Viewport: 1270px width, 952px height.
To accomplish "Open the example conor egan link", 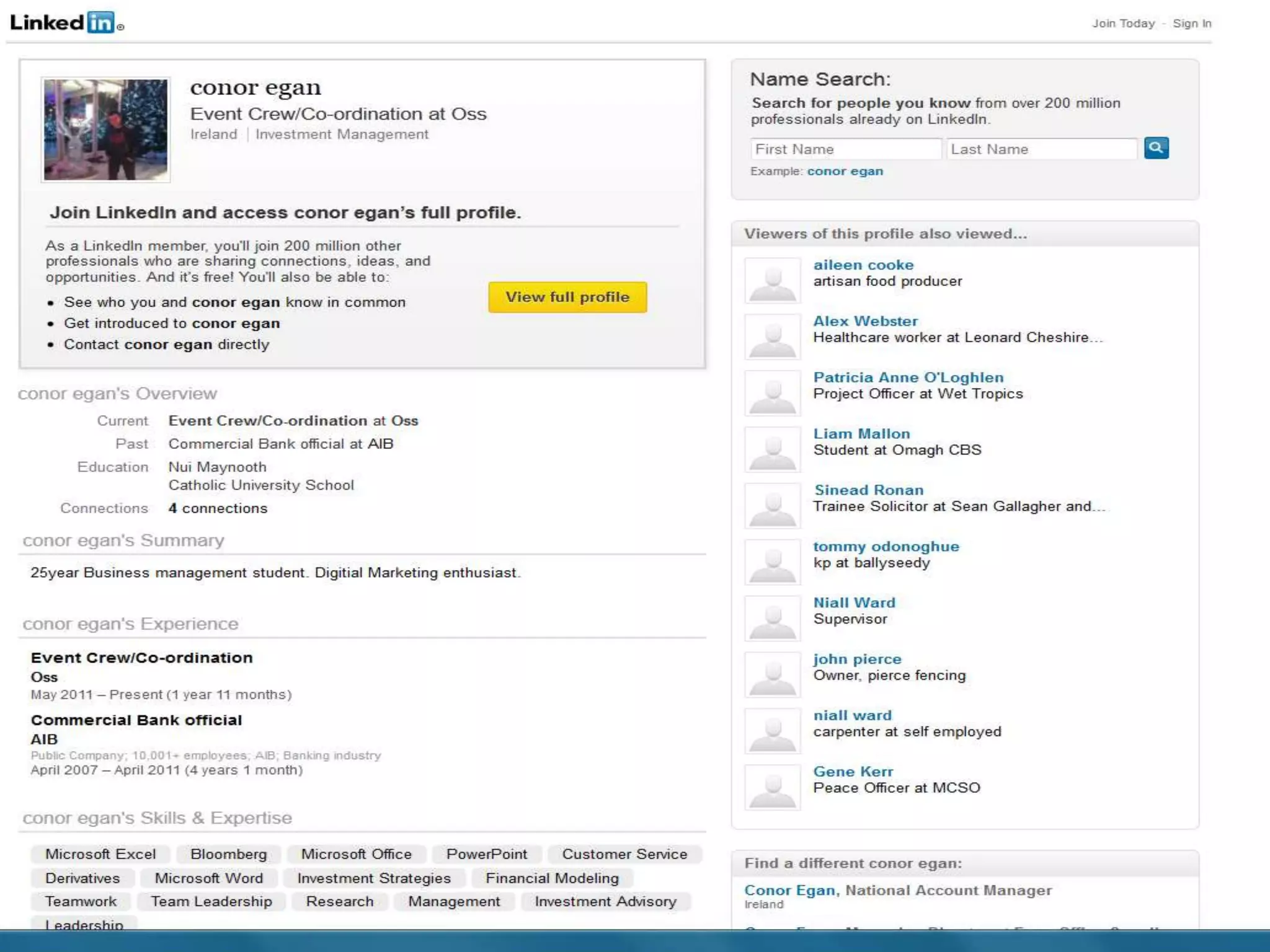I will (x=845, y=171).
